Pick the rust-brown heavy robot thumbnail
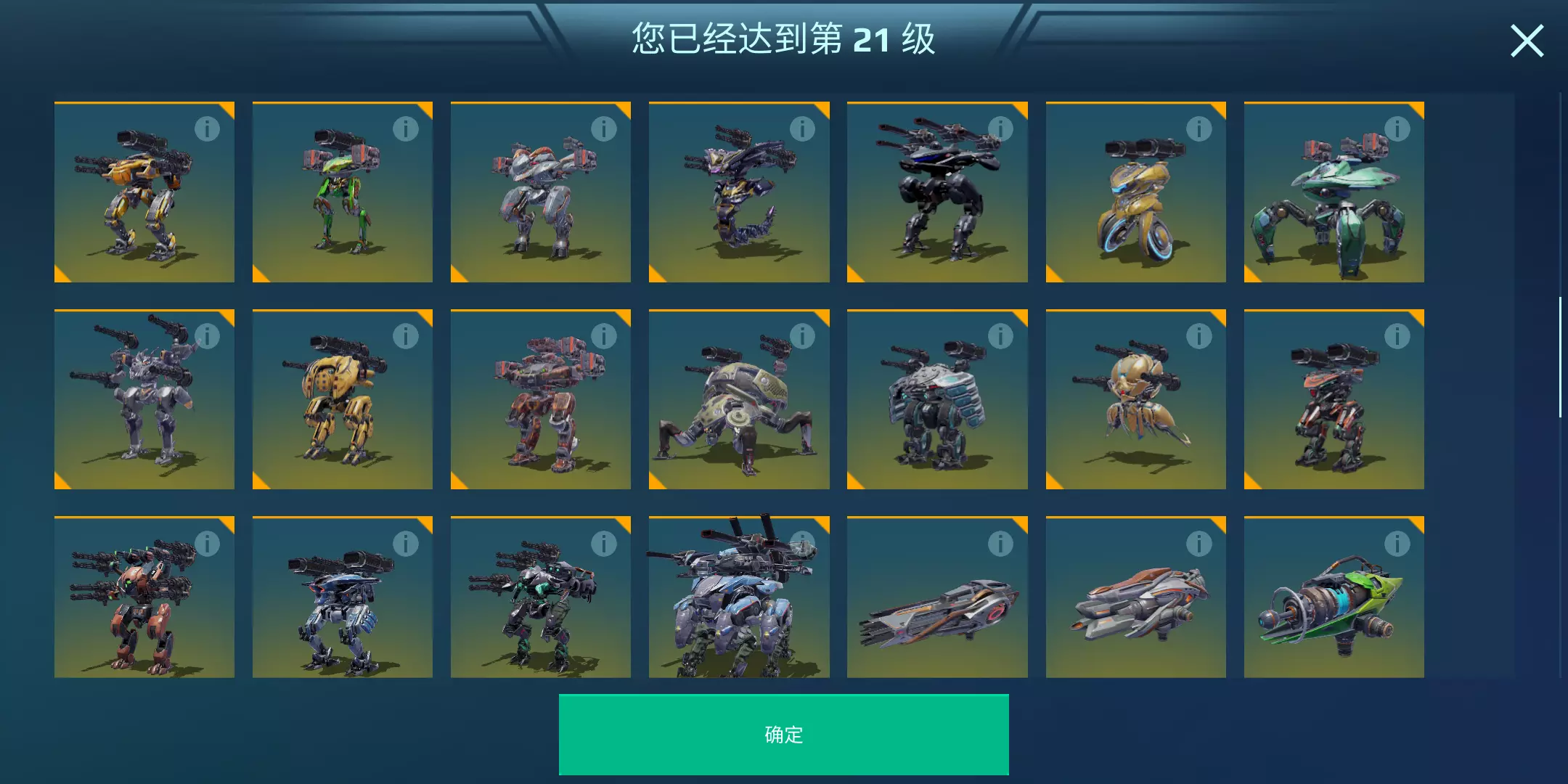1568x784 pixels. pyautogui.click(x=541, y=399)
